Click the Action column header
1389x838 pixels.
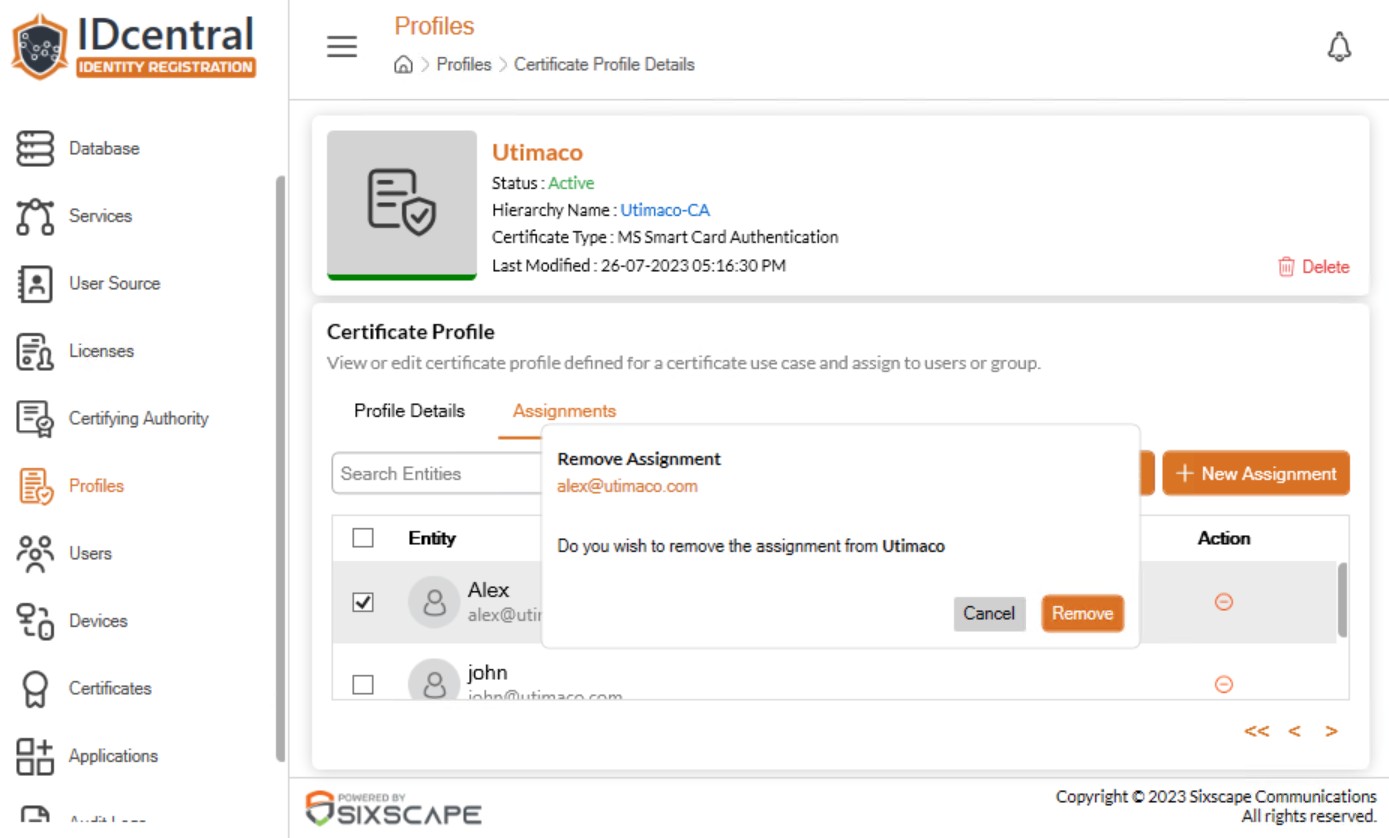pos(1224,538)
